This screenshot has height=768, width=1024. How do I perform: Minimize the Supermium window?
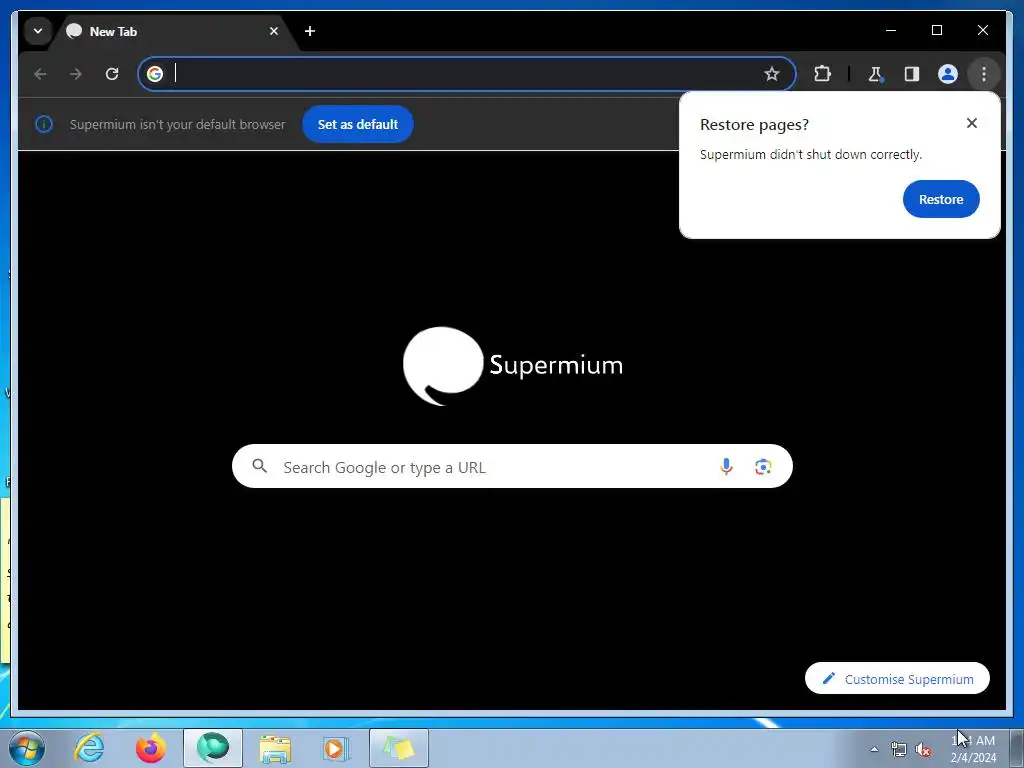pos(891,30)
